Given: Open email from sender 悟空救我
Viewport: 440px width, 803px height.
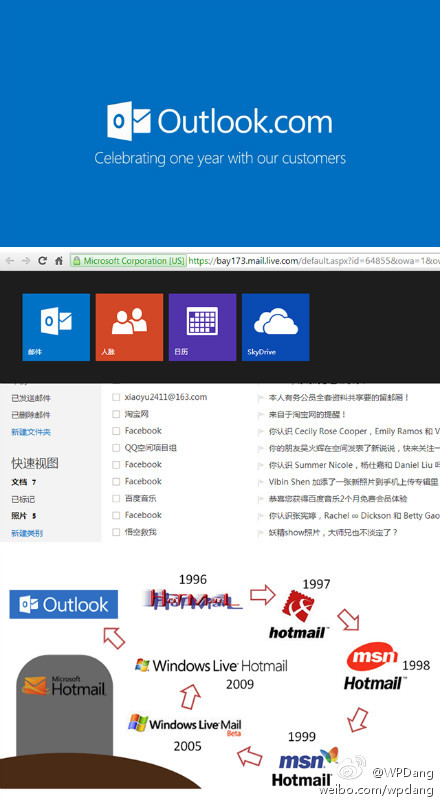Looking at the screenshot, I should click(140, 532).
